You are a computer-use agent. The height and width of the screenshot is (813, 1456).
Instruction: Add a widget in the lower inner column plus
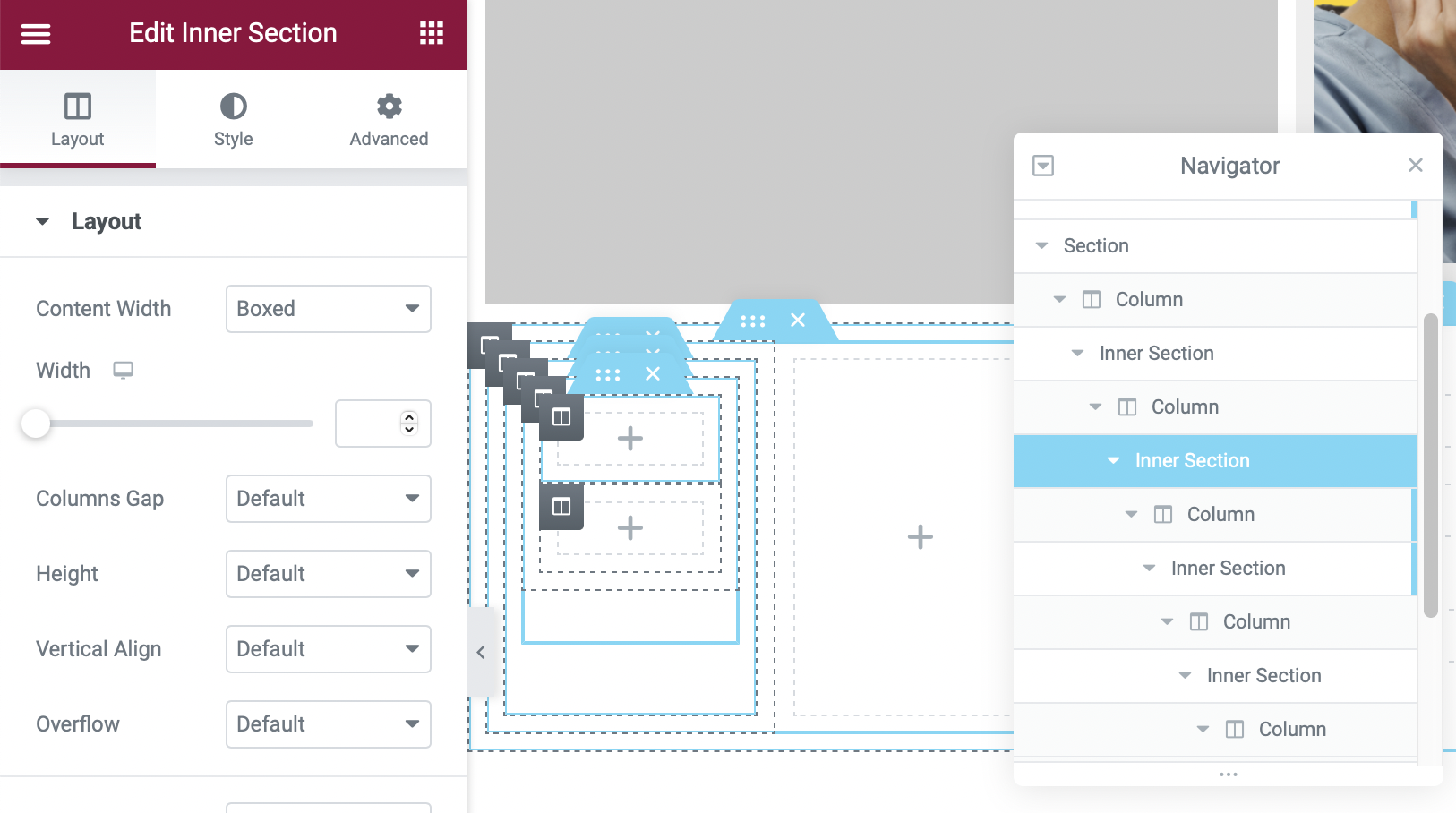(x=630, y=528)
